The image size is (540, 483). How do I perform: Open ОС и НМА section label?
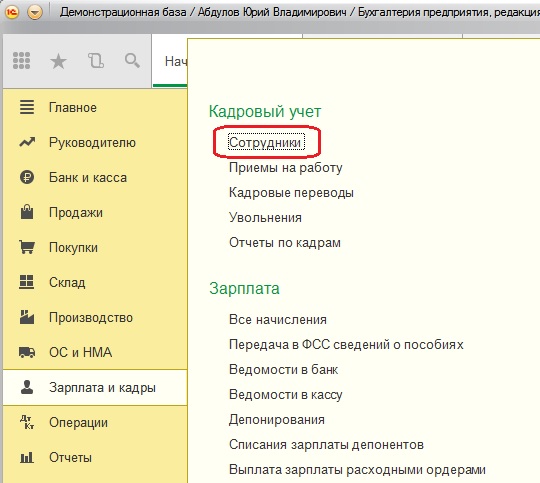click(81, 352)
